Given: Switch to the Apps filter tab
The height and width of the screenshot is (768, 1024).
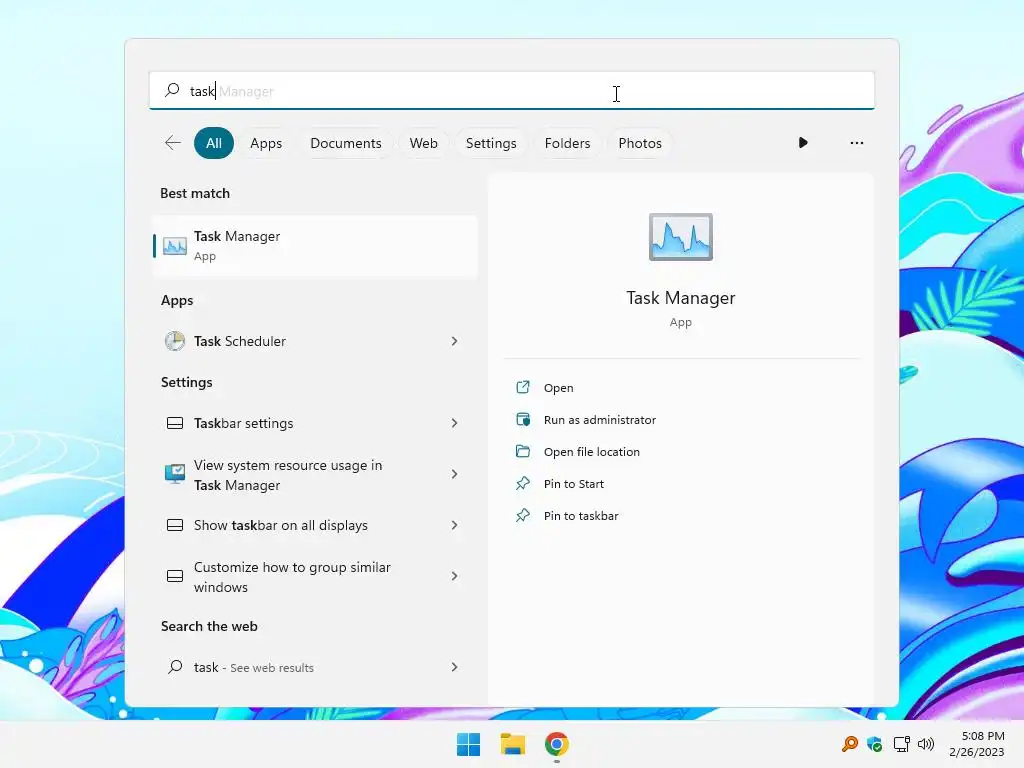Looking at the screenshot, I should point(266,143).
